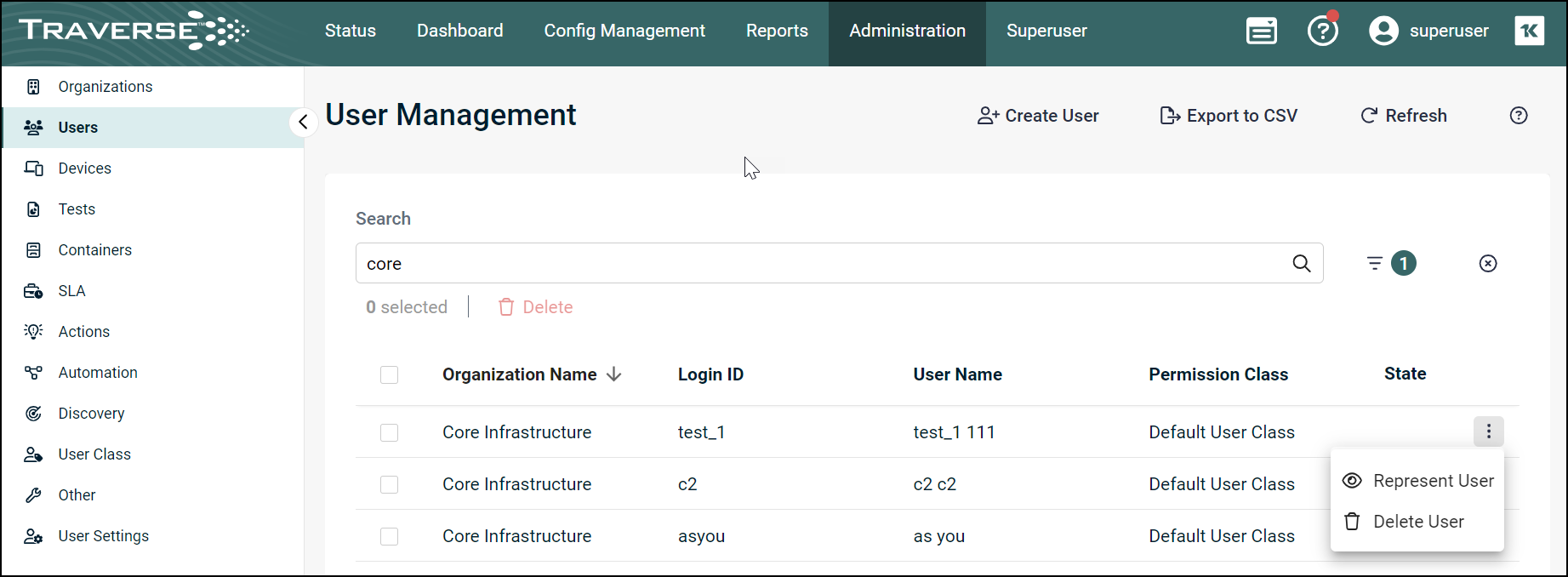This screenshot has width=1568, height=577.
Task: Switch to the Config Management tab
Action: pos(624,31)
